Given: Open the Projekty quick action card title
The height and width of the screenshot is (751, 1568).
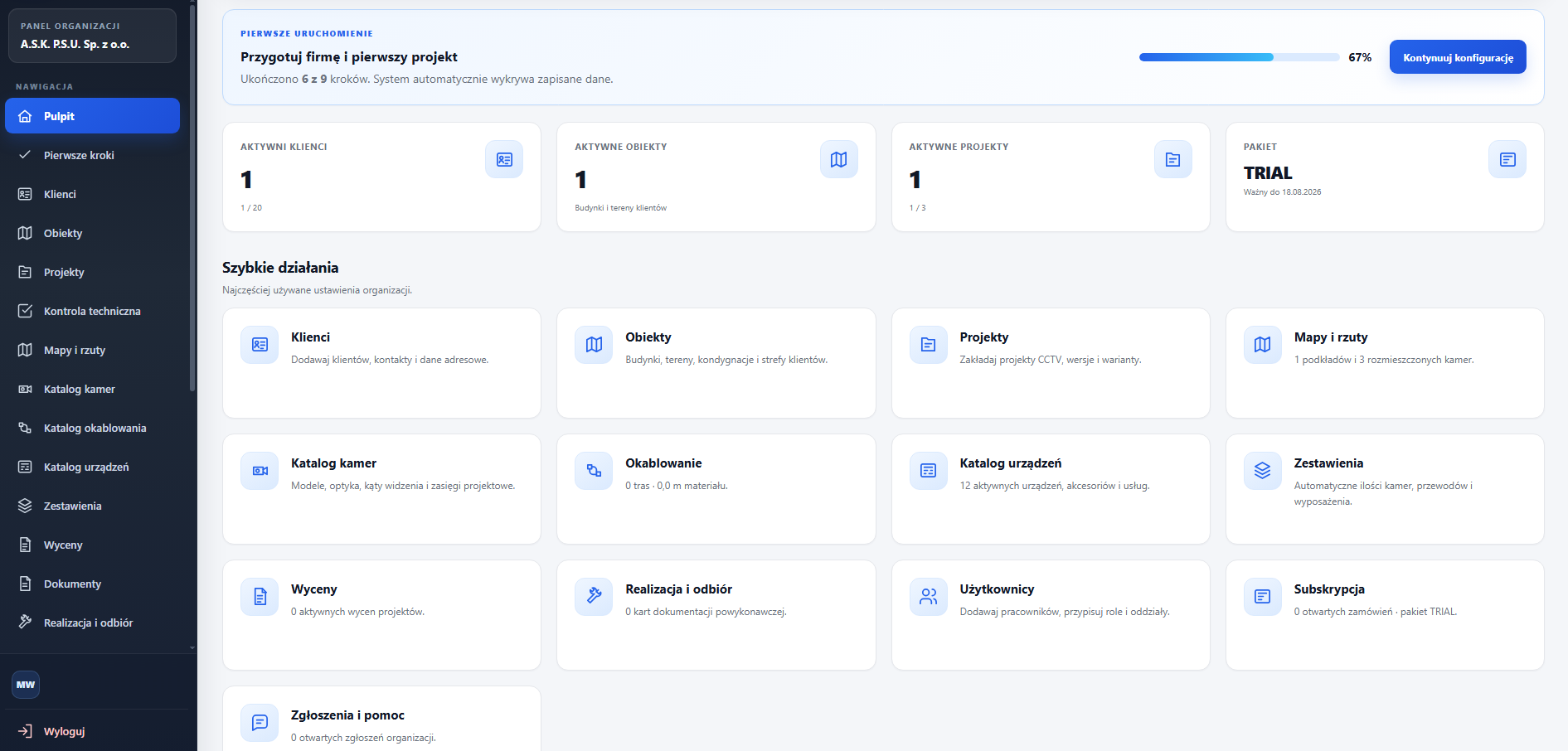Looking at the screenshot, I should (984, 337).
